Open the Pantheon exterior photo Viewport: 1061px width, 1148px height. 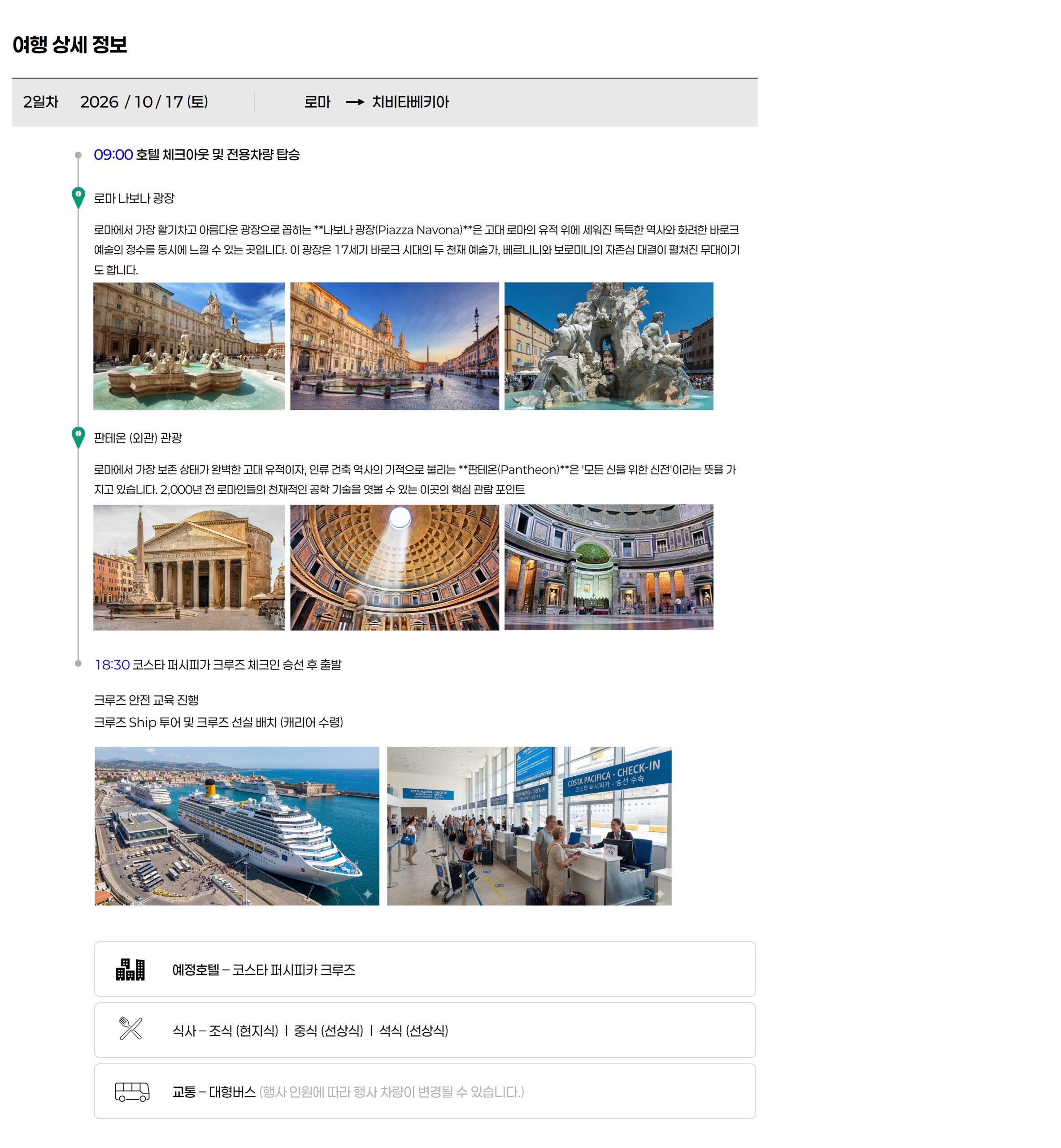[x=189, y=567]
